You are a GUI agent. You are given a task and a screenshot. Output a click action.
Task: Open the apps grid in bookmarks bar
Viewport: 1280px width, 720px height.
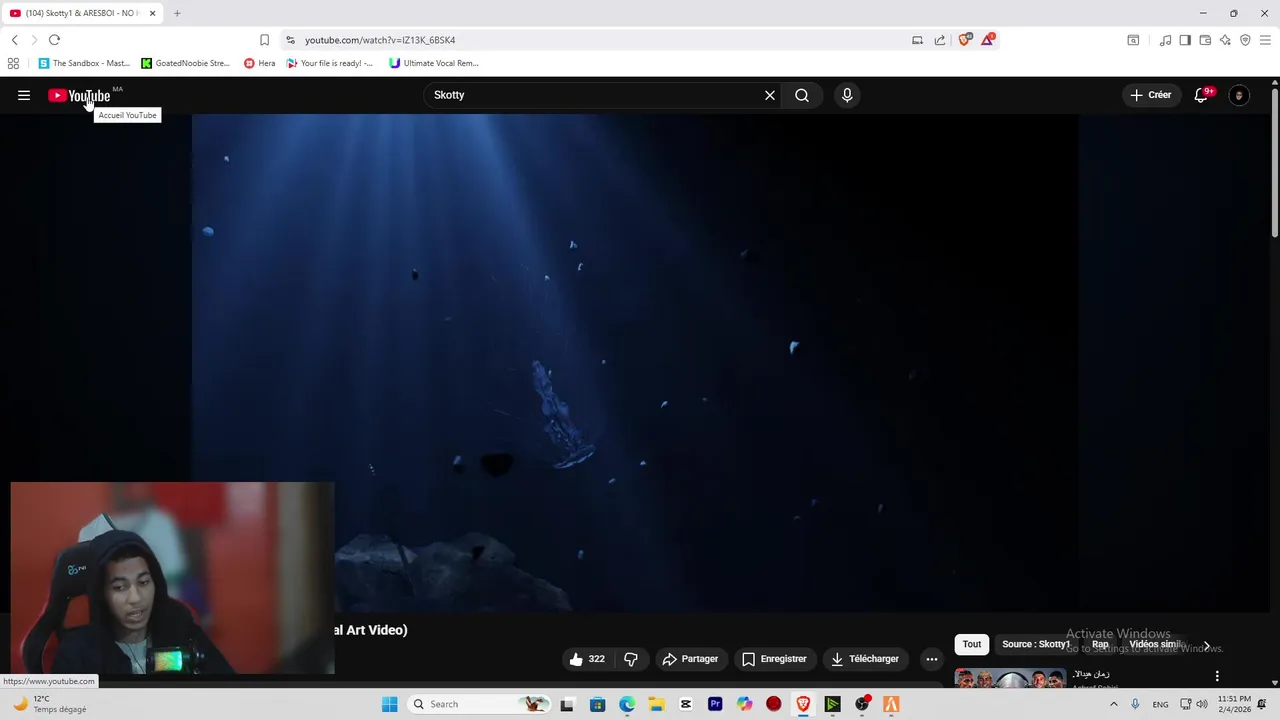coord(13,63)
